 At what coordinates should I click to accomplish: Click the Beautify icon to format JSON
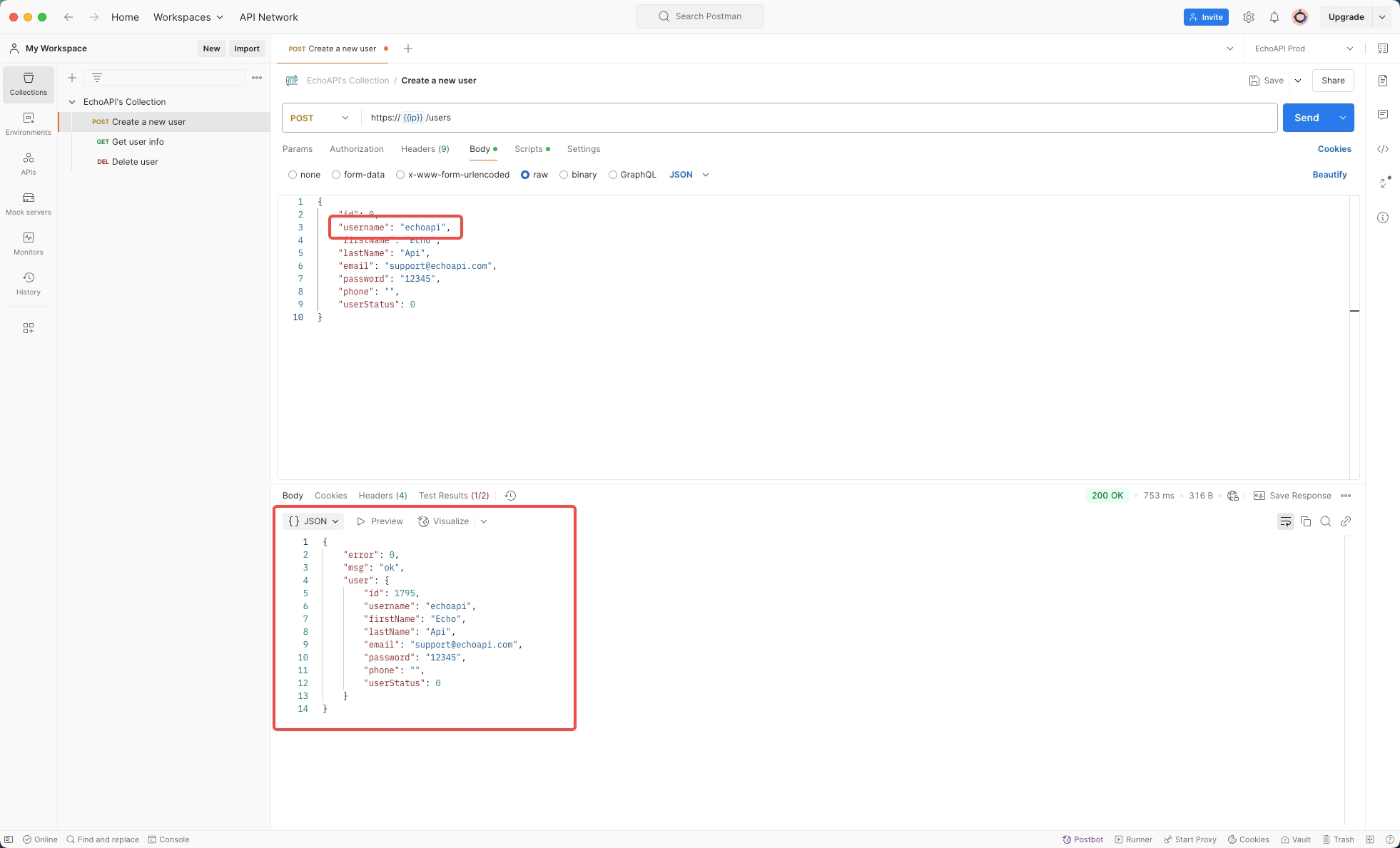[1330, 174]
